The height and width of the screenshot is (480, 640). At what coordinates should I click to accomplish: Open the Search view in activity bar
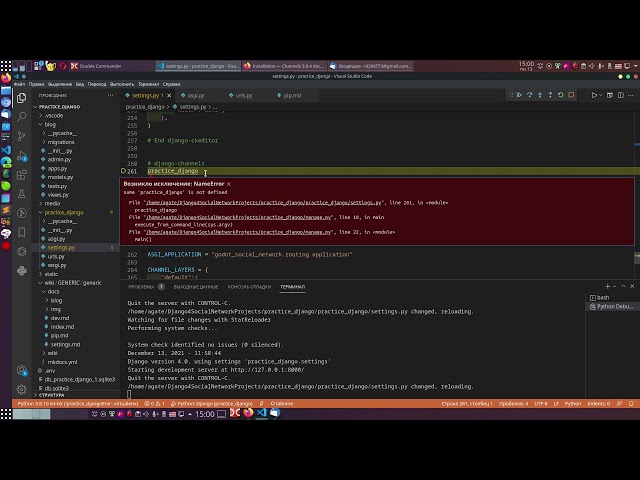[22, 117]
